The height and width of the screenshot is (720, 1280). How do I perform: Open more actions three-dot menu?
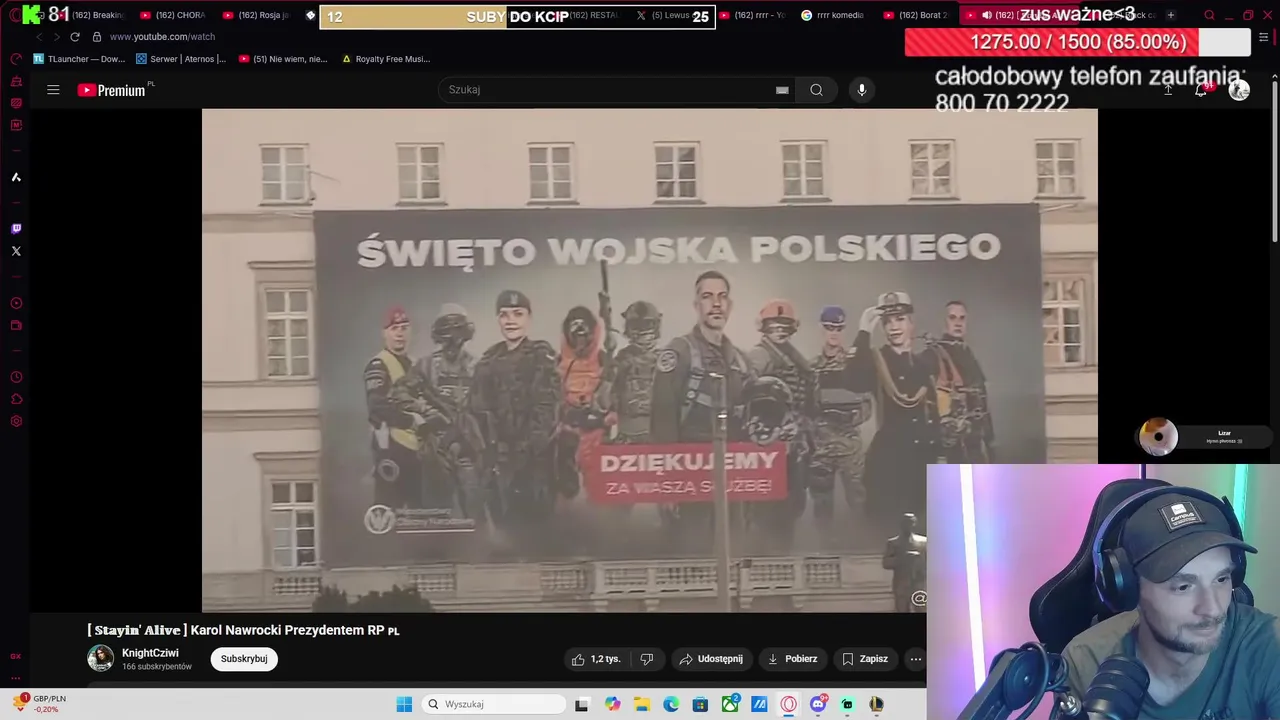[915, 659]
